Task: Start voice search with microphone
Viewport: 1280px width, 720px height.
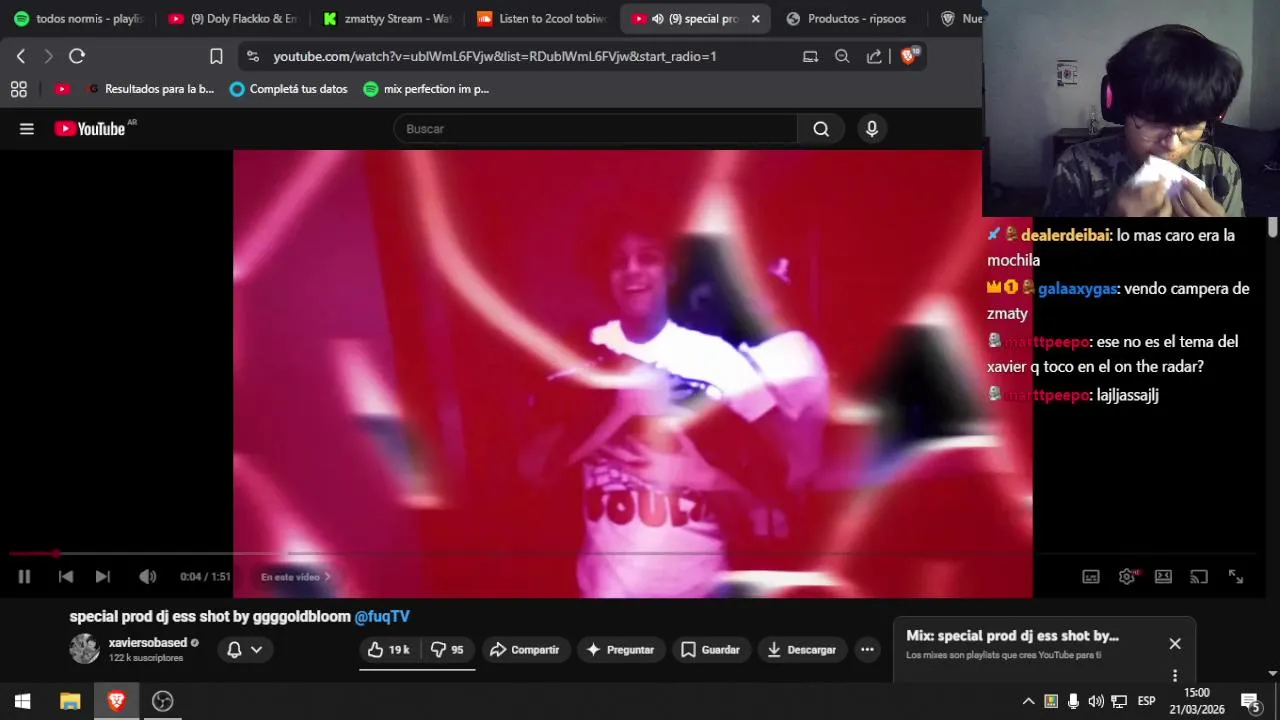Action: [x=872, y=129]
